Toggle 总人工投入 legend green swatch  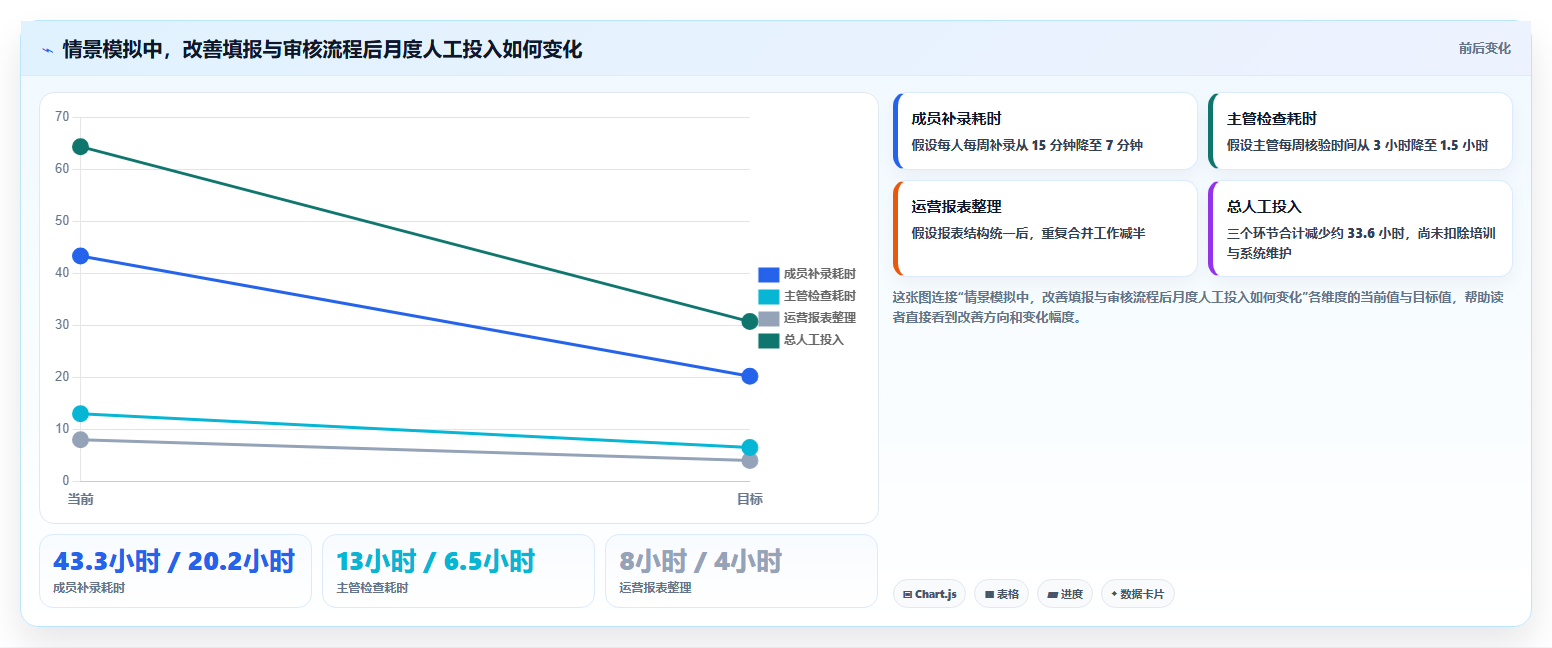pyautogui.click(x=768, y=340)
